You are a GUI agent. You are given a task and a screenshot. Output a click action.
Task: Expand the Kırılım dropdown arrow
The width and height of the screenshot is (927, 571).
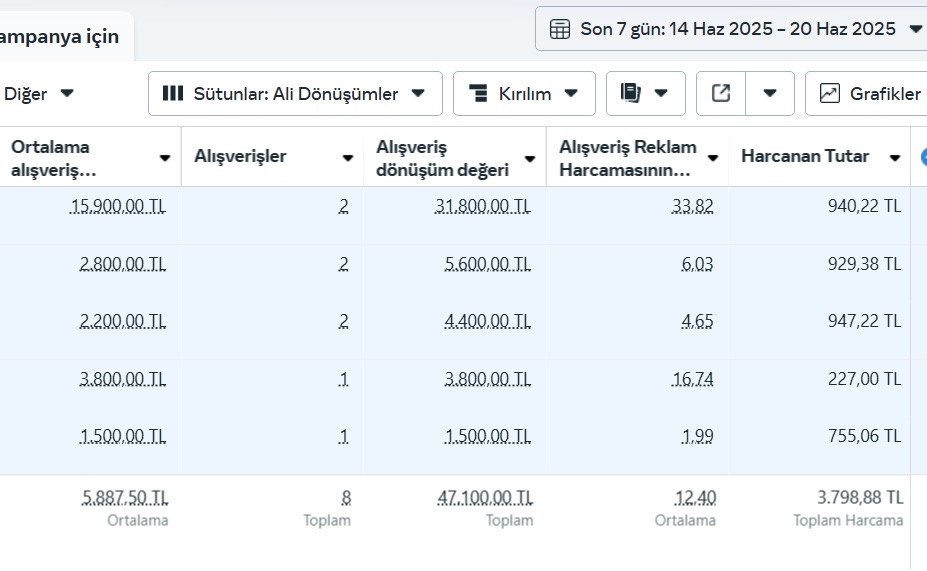coord(571,93)
